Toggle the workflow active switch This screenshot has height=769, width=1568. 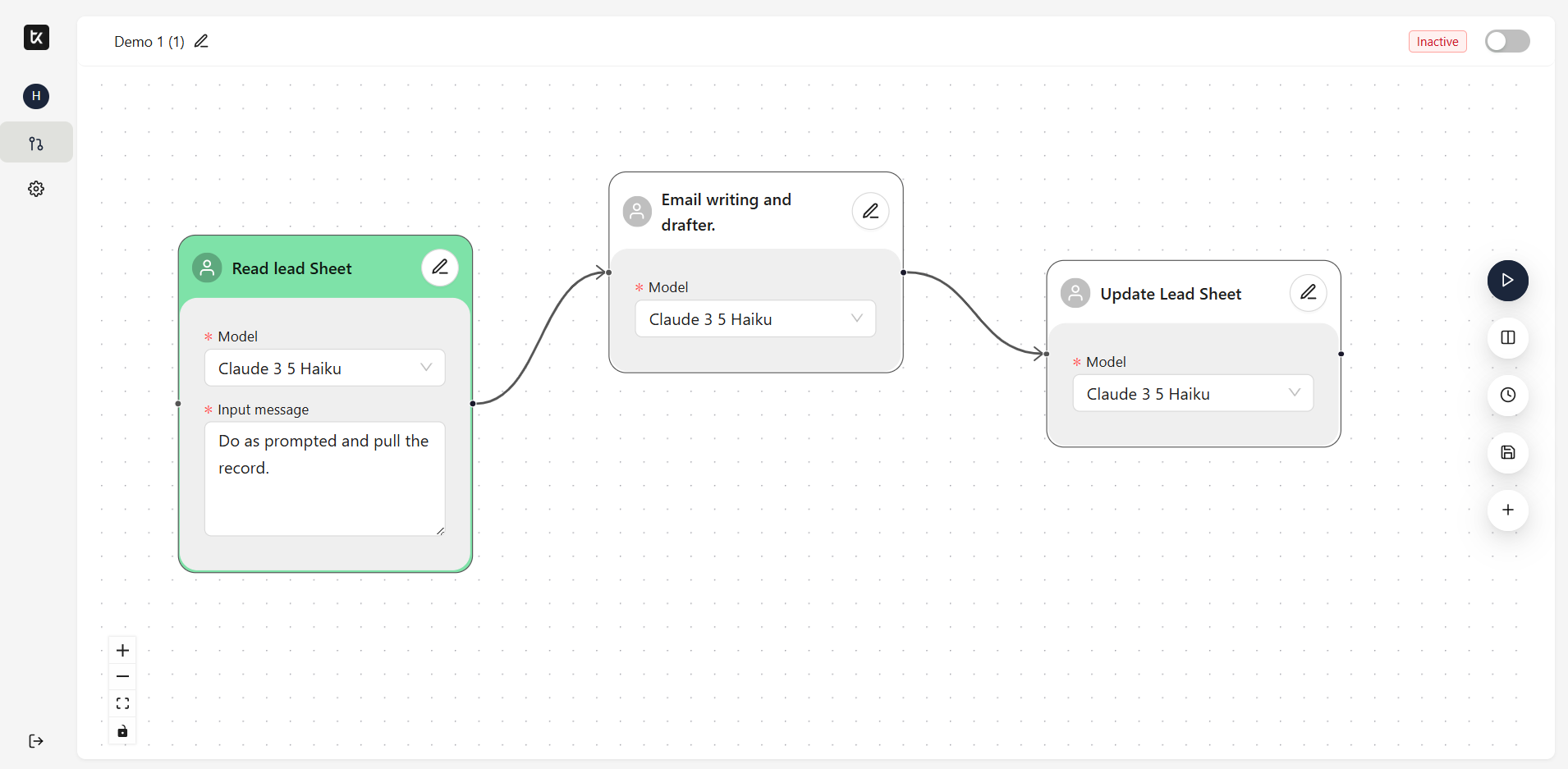click(x=1506, y=41)
